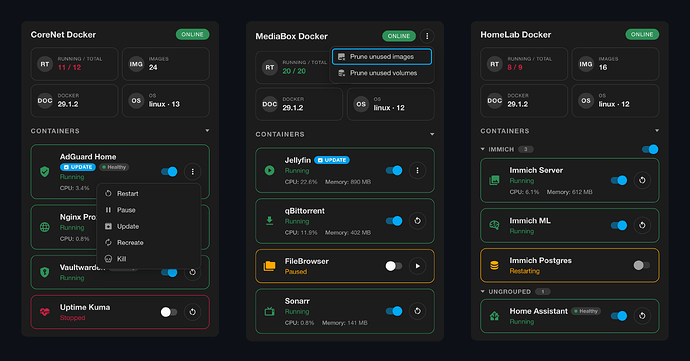Select Restart from context menu

tap(149, 194)
